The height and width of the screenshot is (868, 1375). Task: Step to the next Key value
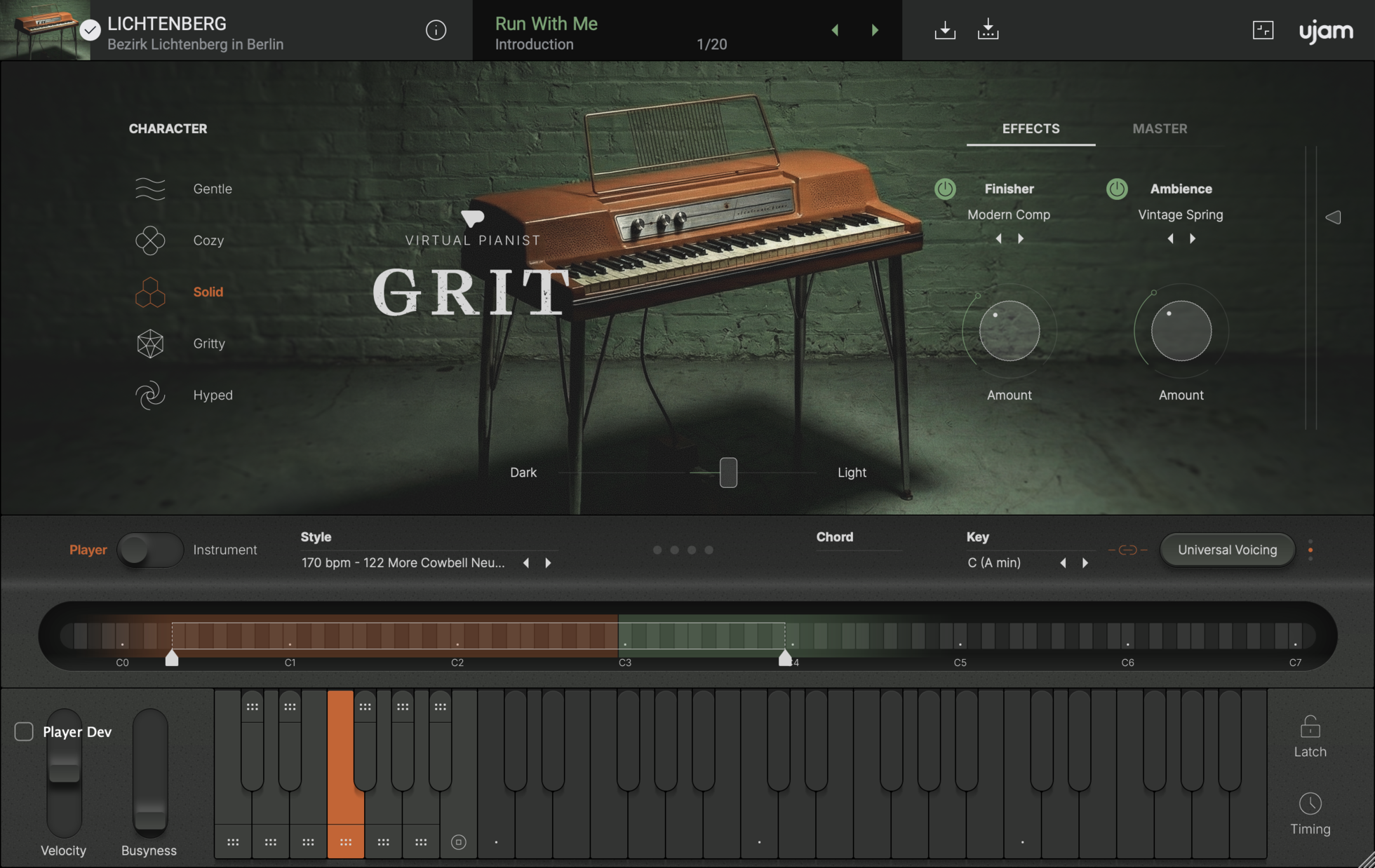(1085, 562)
